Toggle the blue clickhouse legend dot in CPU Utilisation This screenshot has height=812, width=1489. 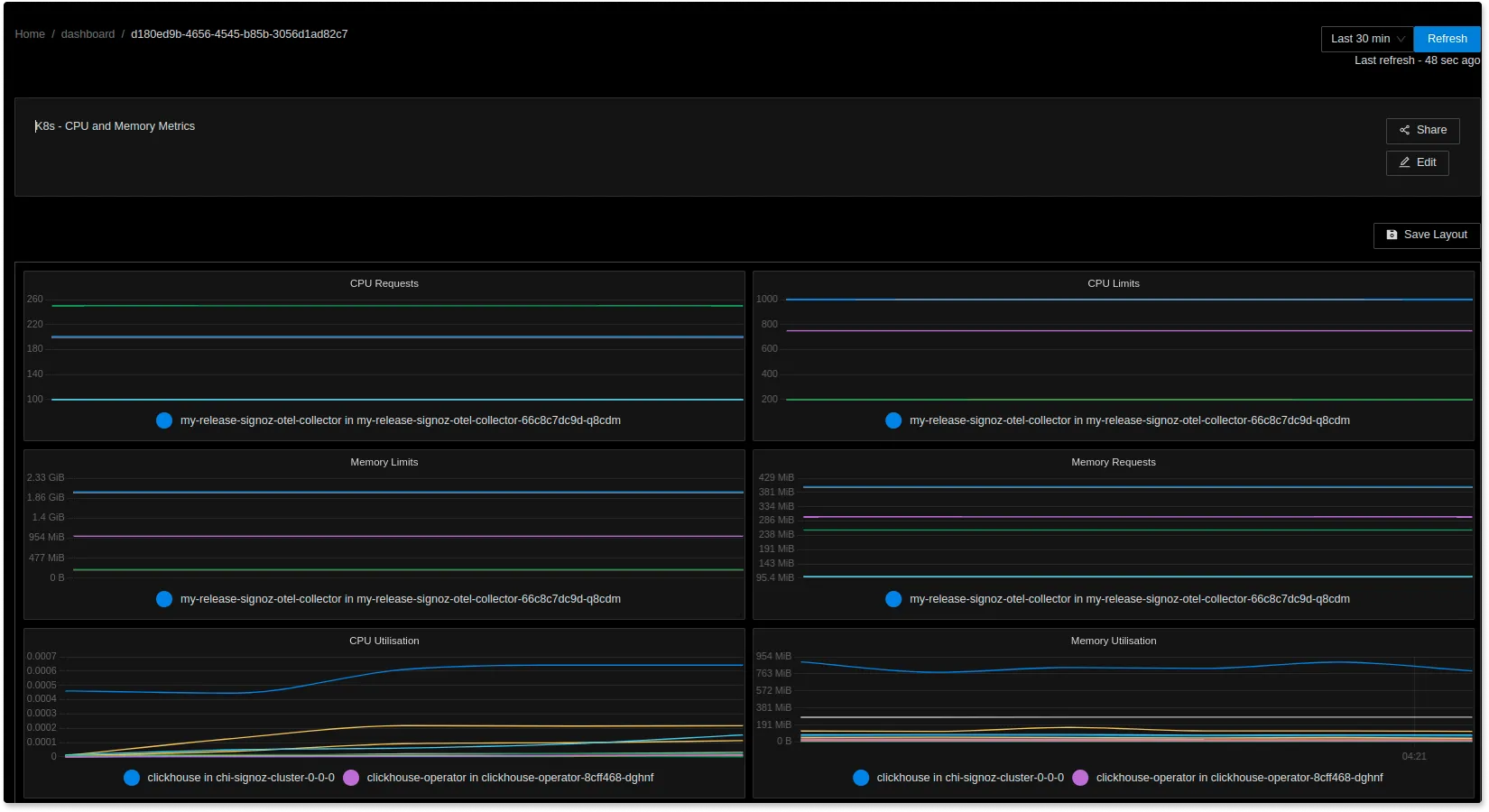132,778
